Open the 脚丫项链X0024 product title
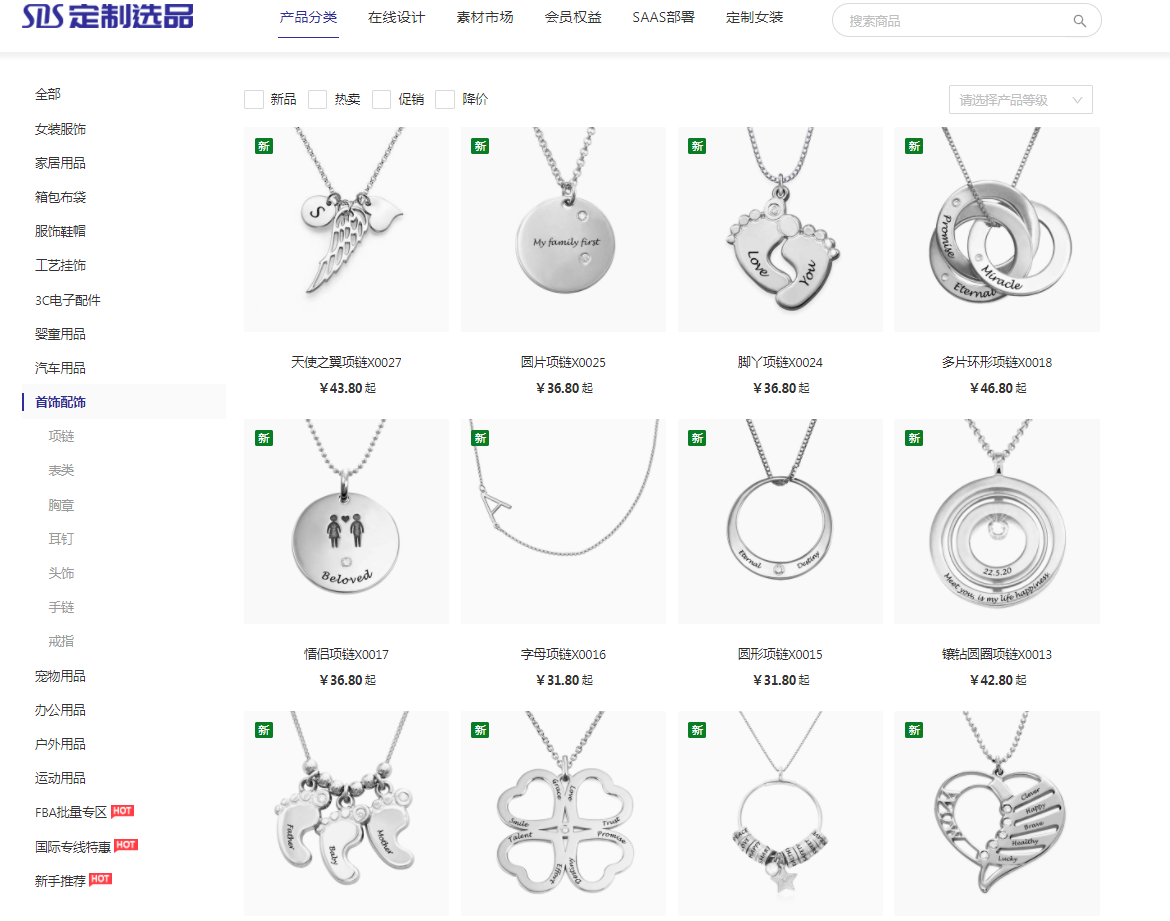The width and height of the screenshot is (1170, 921). point(780,362)
